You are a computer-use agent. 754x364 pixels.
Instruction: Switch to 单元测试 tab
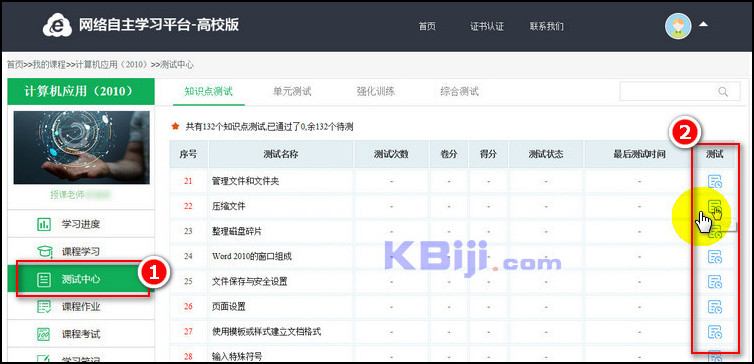point(292,91)
